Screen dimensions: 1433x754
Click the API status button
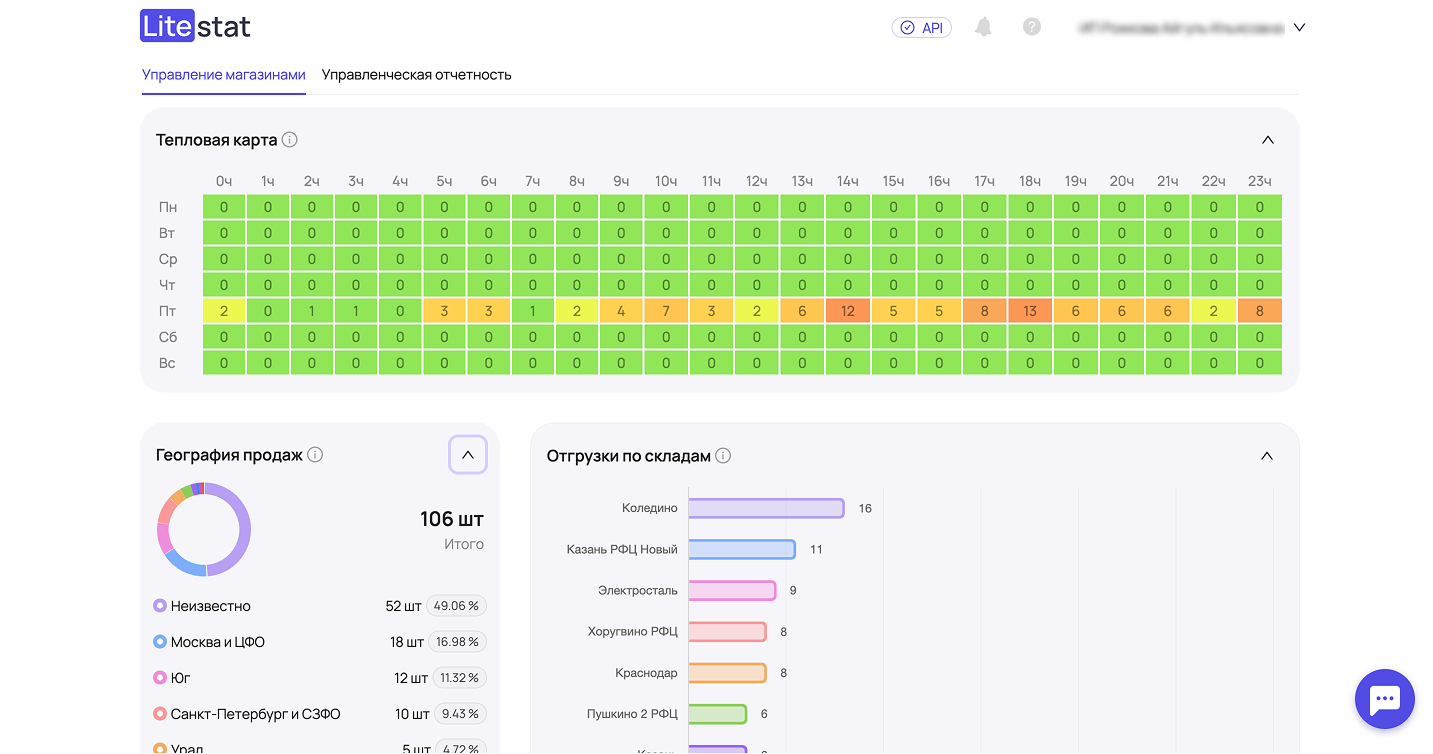921,28
